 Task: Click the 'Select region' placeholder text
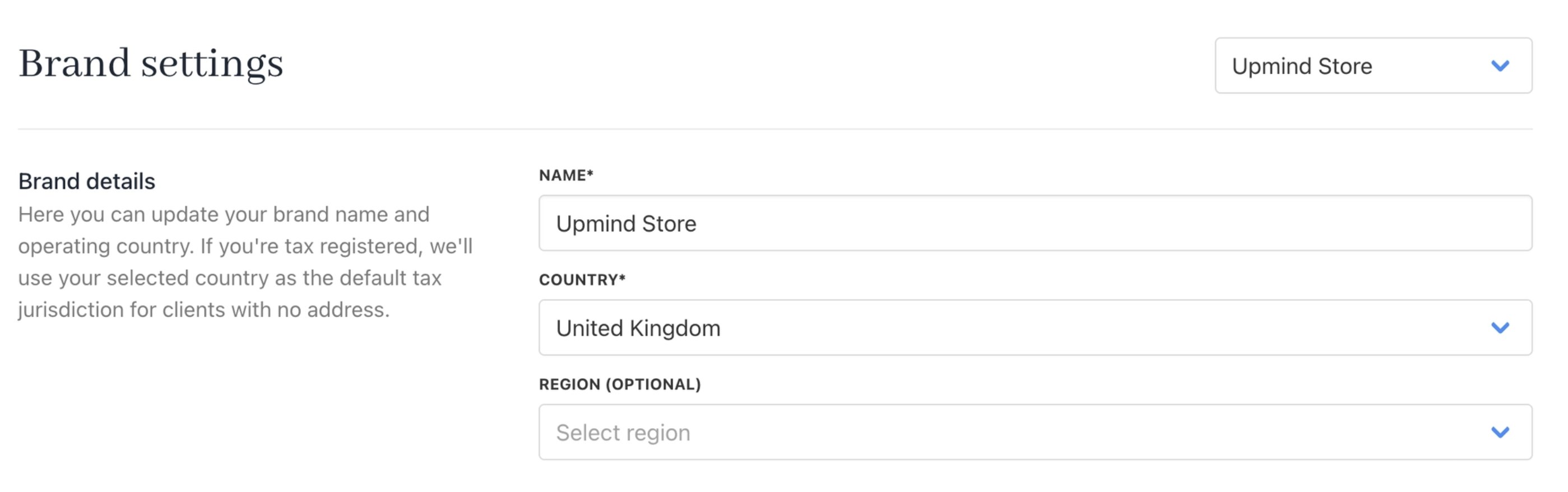tap(623, 433)
